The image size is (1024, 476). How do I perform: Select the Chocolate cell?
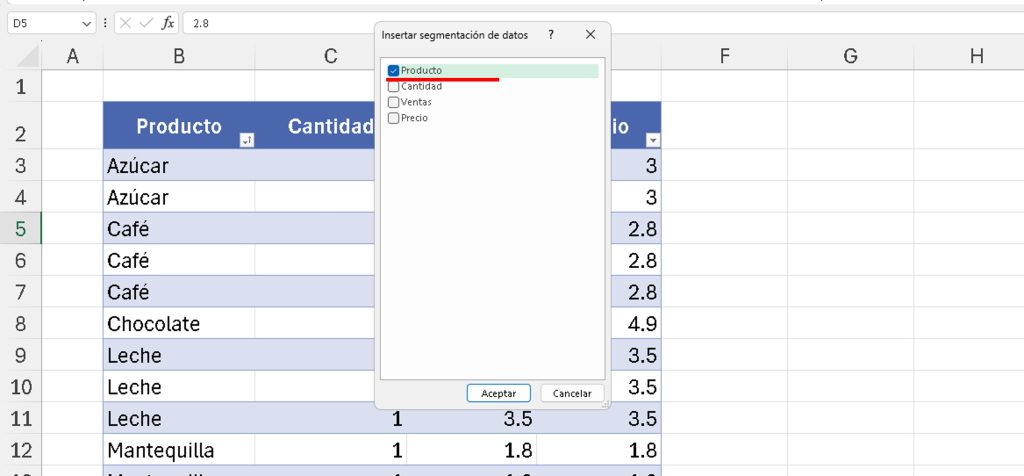tap(178, 324)
